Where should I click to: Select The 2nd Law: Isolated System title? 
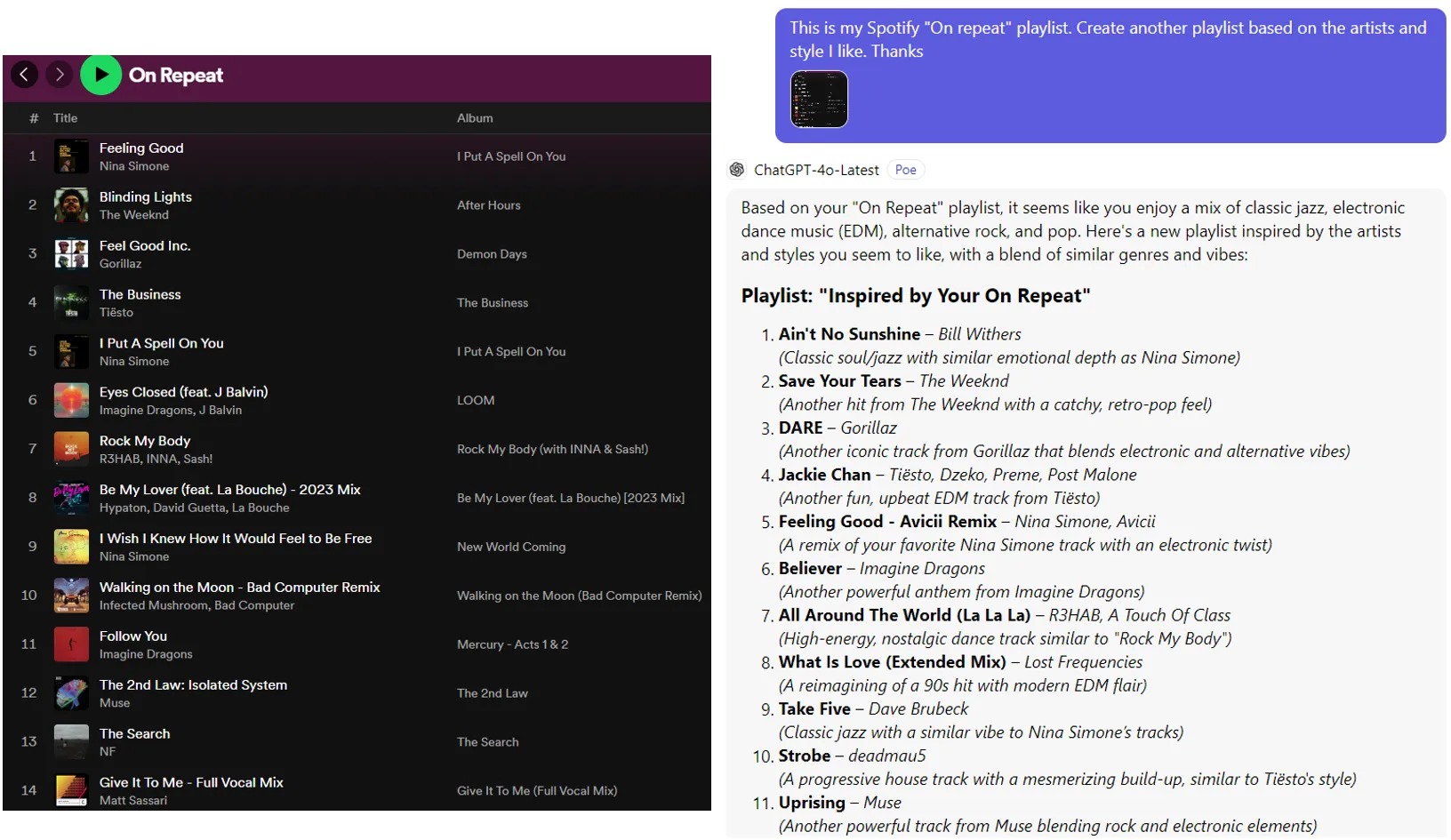point(194,685)
